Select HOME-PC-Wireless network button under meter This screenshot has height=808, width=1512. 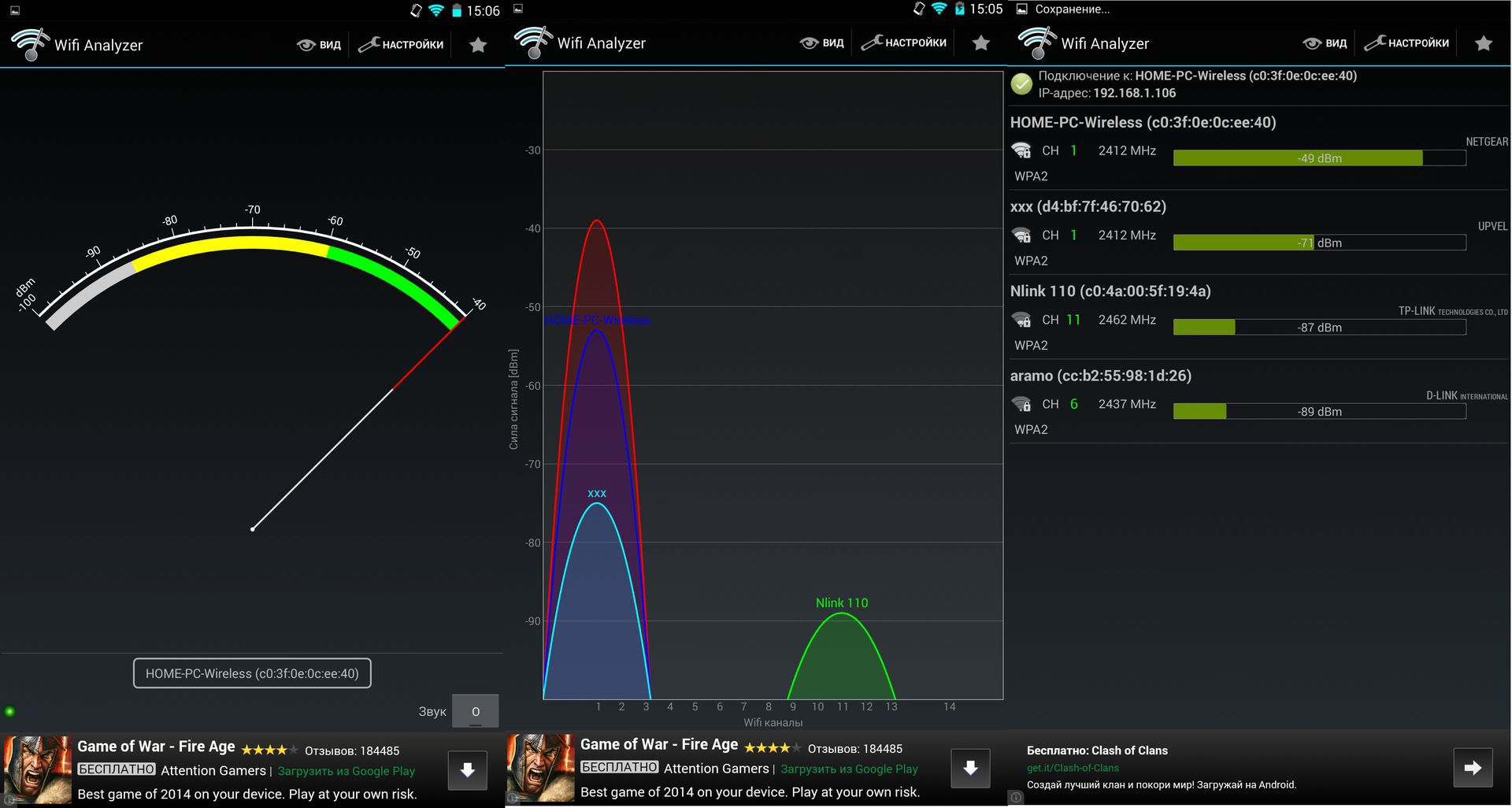252,673
